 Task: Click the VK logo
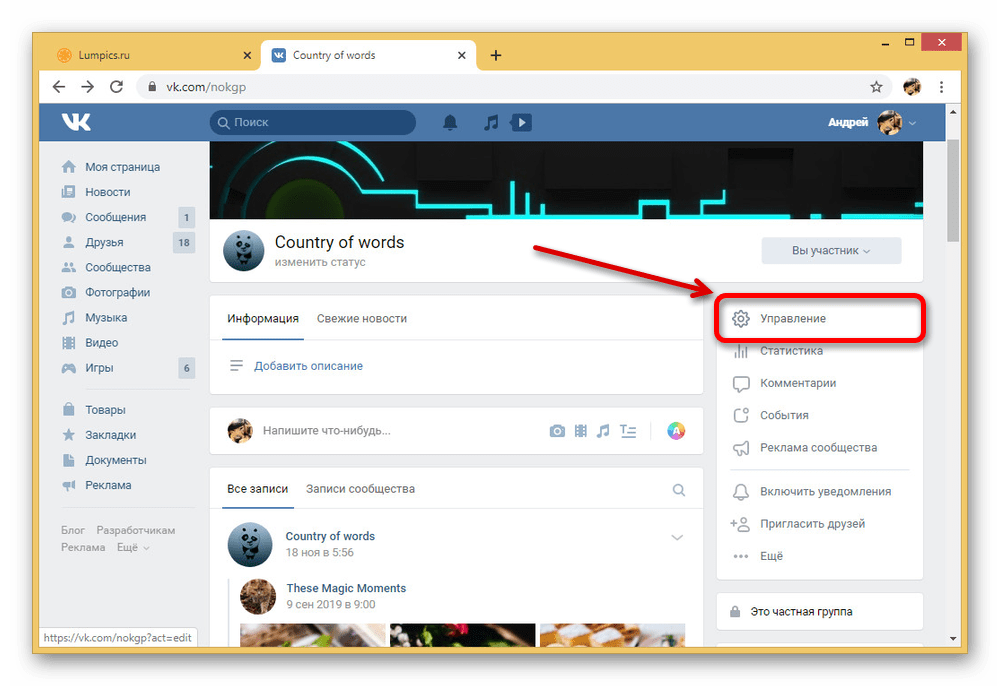point(76,122)
